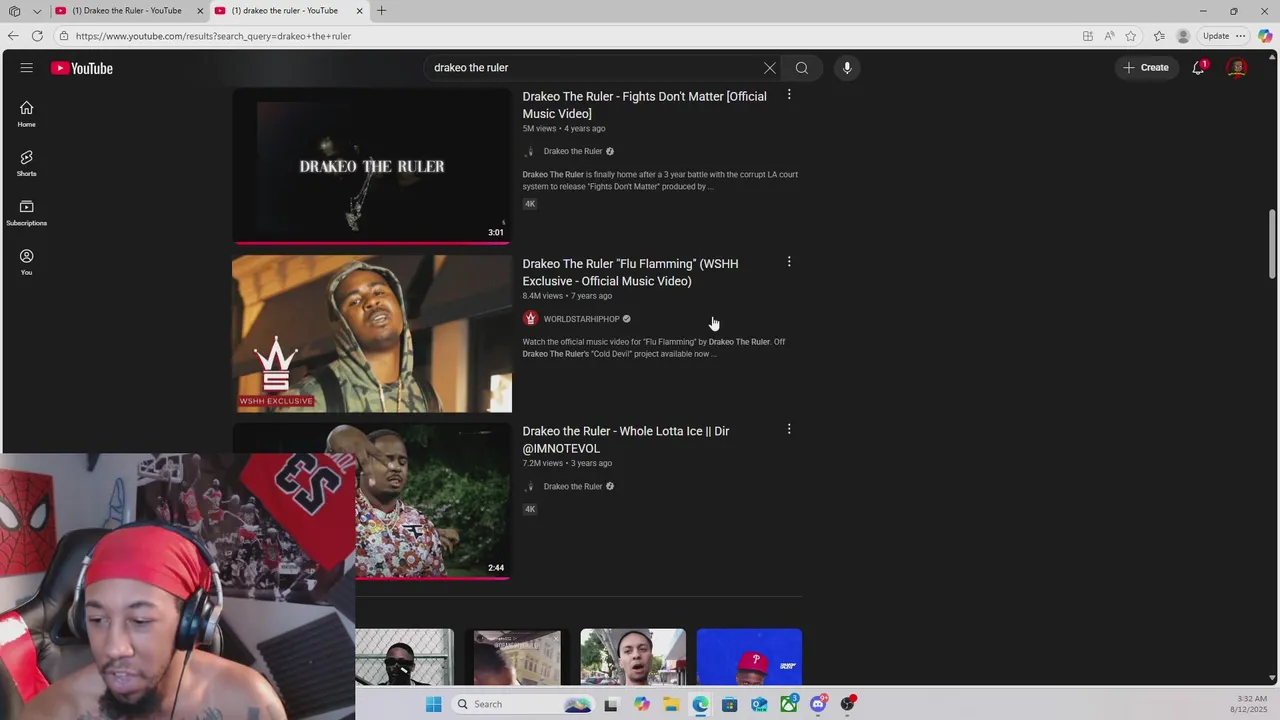Open the Whole Lotta Ice video title
The height and width of the screenshot is (720, 1280).
coord(626,440)
